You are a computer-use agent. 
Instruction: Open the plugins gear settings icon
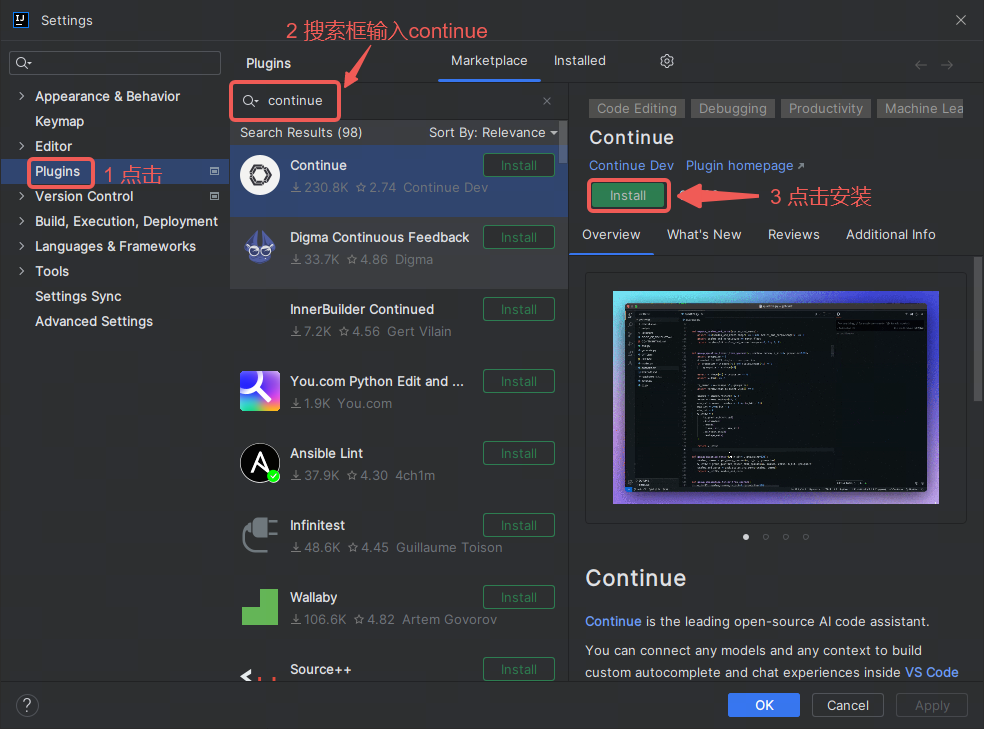tap(666, 61)
